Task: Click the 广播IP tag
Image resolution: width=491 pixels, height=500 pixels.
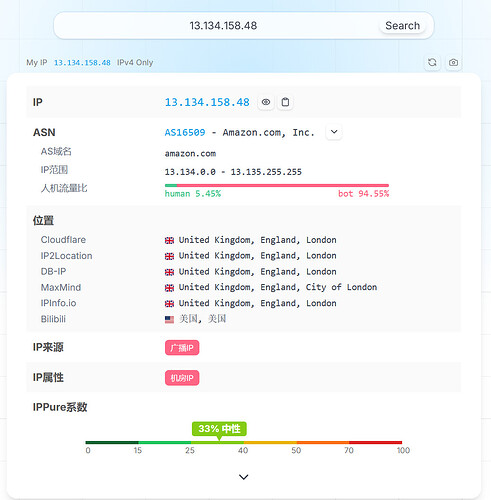Action: click(x=182, y=348)
